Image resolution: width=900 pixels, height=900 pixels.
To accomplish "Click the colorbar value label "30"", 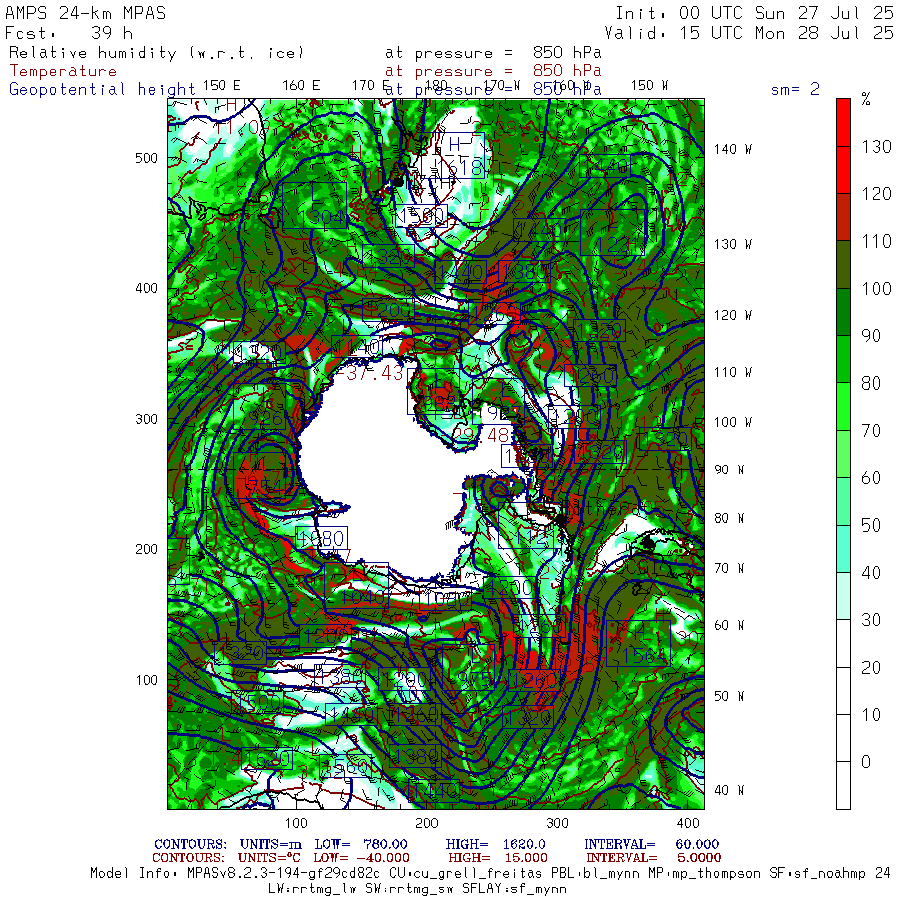I will tap(871, 620).
